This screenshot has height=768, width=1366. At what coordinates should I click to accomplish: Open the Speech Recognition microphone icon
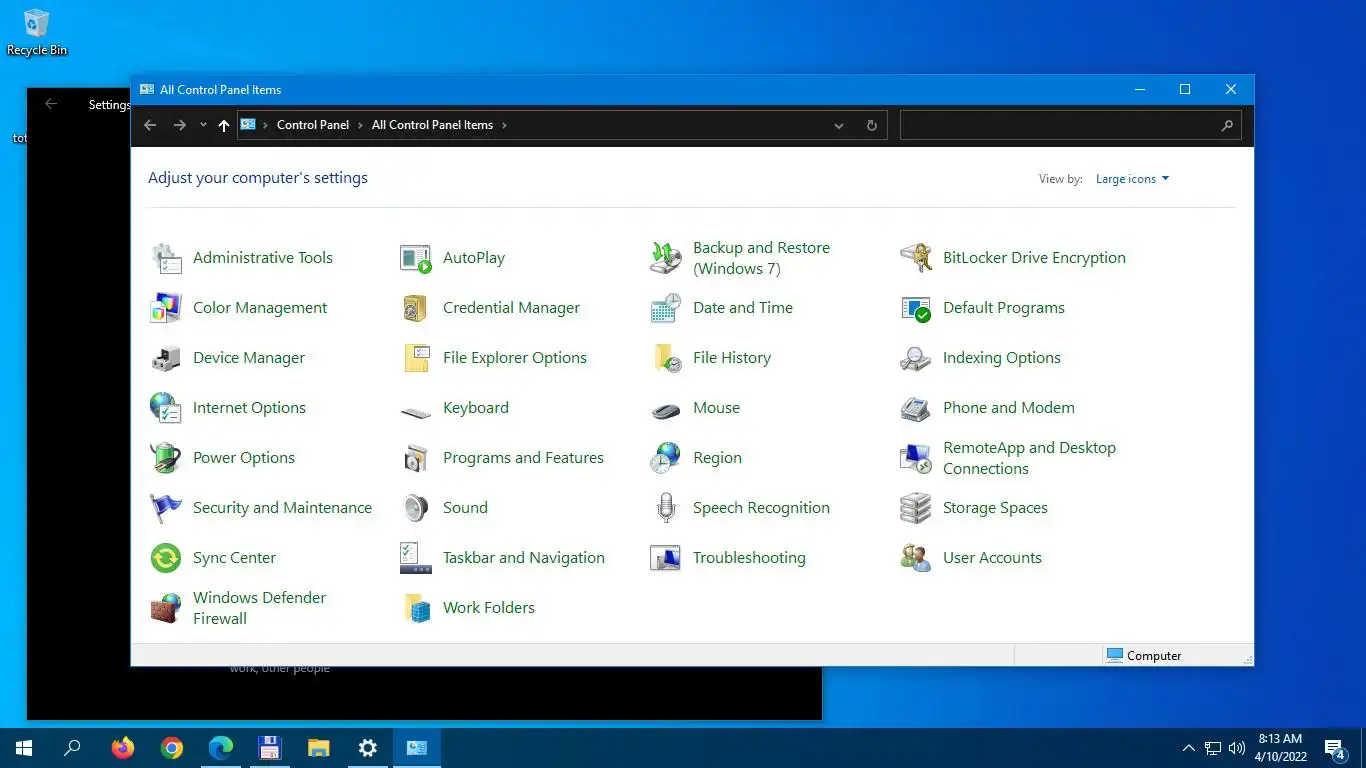(x=666, y=508)
